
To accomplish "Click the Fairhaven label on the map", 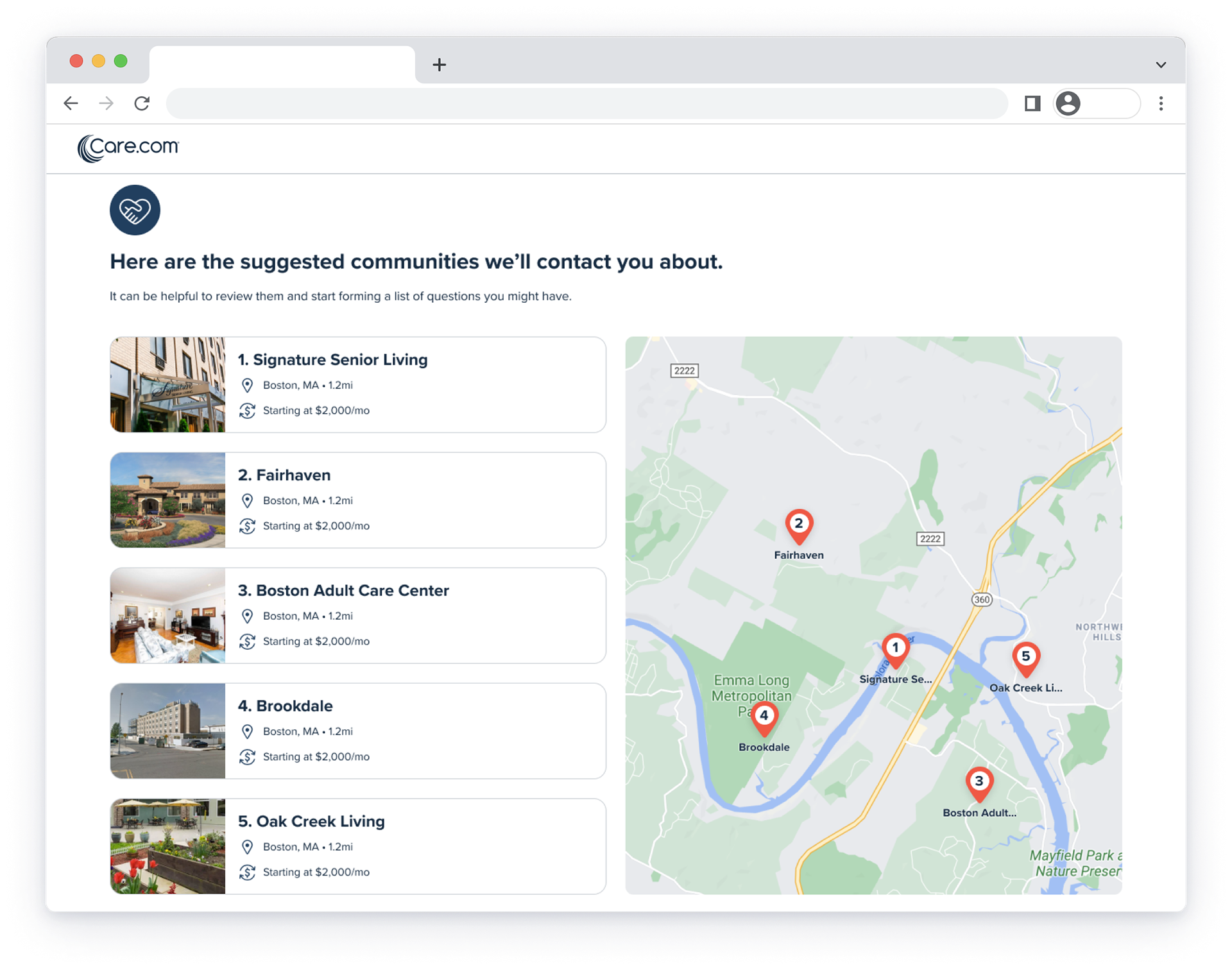I will tap(799, 556).
